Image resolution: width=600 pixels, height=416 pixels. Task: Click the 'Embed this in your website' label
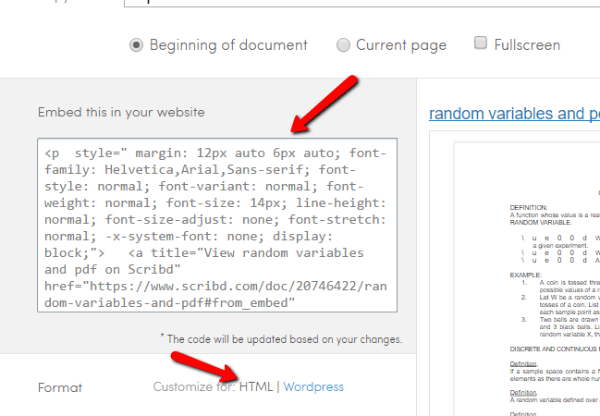coord(121,112)
